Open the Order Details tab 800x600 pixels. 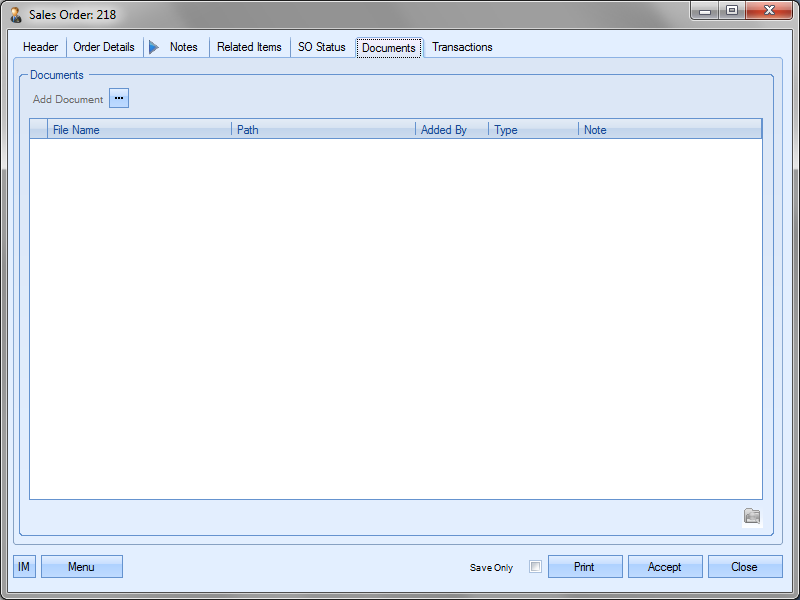104,47
